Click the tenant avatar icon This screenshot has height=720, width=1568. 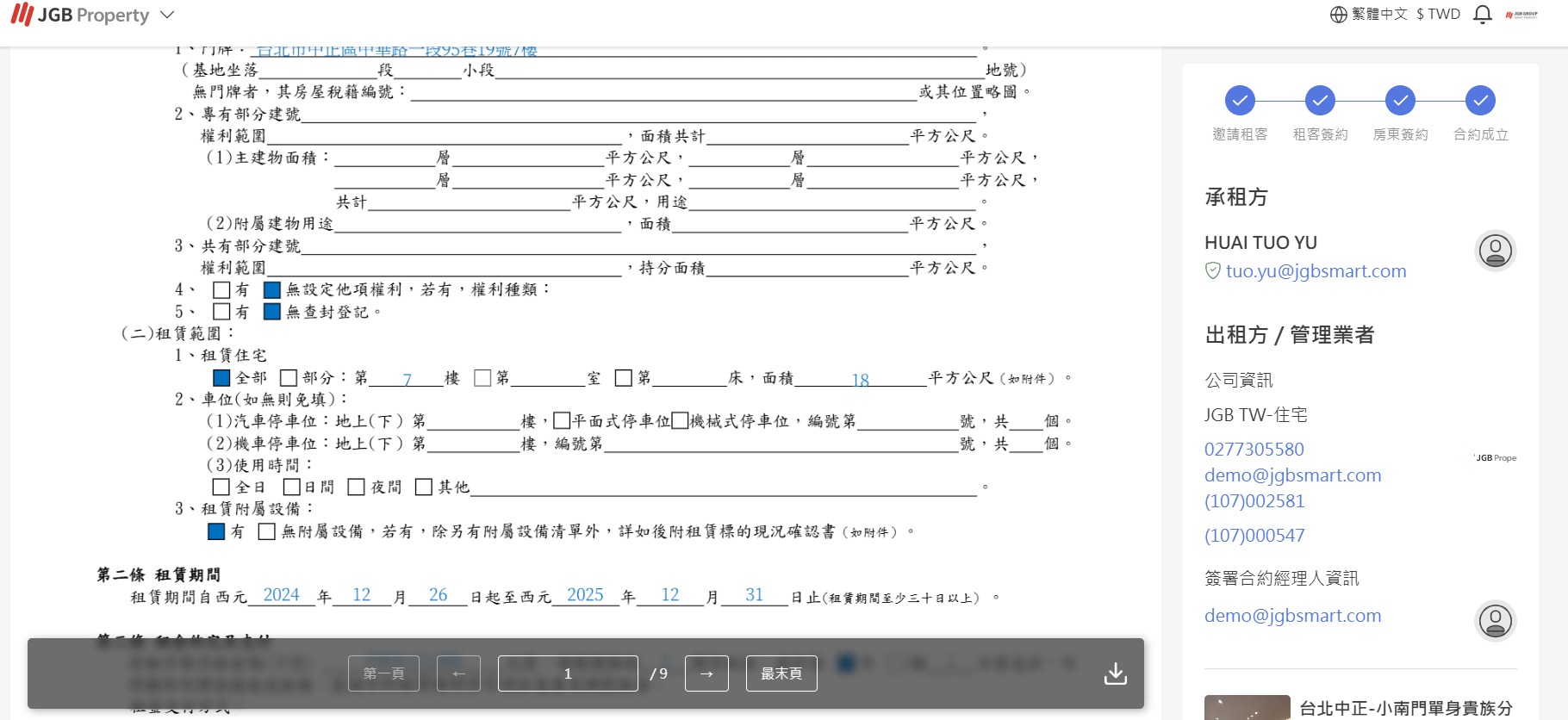pyautogui.click(x=1495, y=251)
